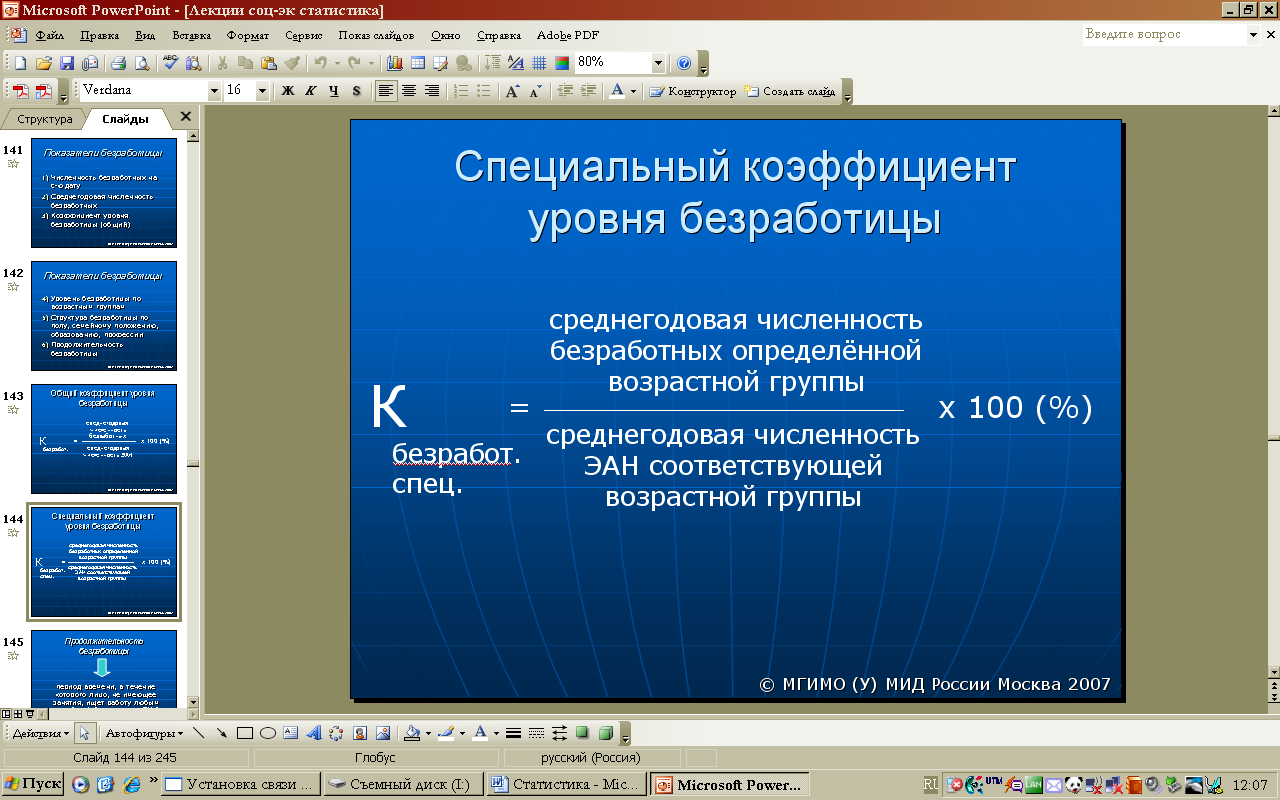The height and width of the screenshot is (800, 1280).
Task: Open the font name dropdown (Verdana)
Action: 214,91
